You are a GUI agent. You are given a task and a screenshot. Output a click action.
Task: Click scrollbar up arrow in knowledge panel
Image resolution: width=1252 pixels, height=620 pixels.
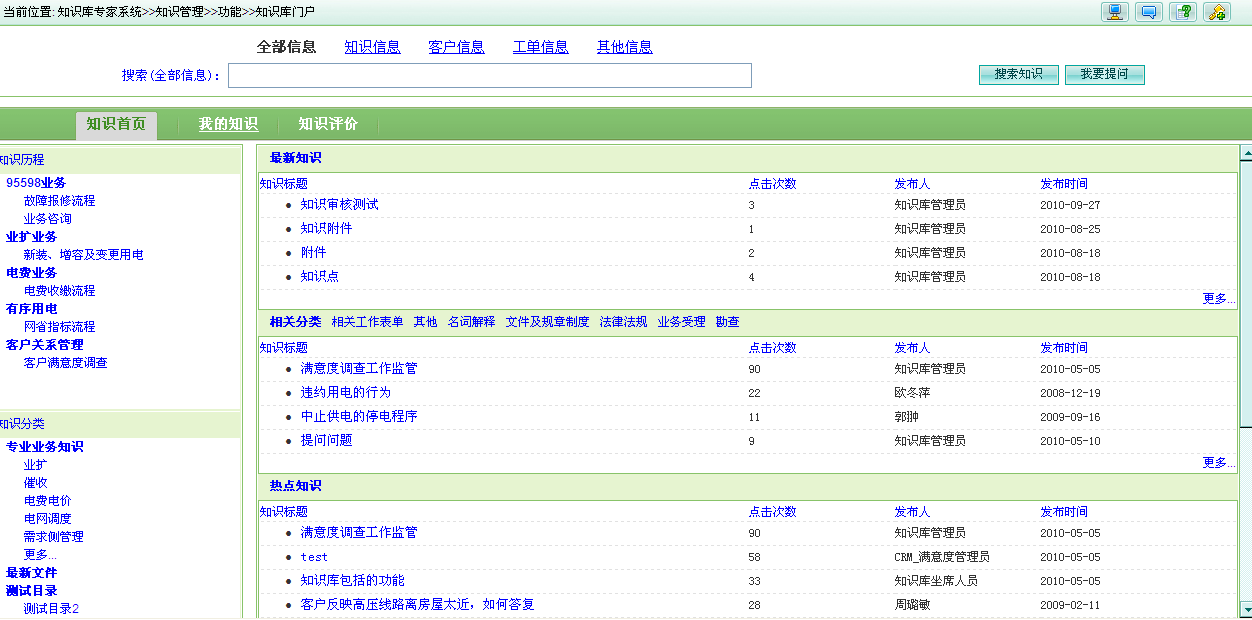1246,153
